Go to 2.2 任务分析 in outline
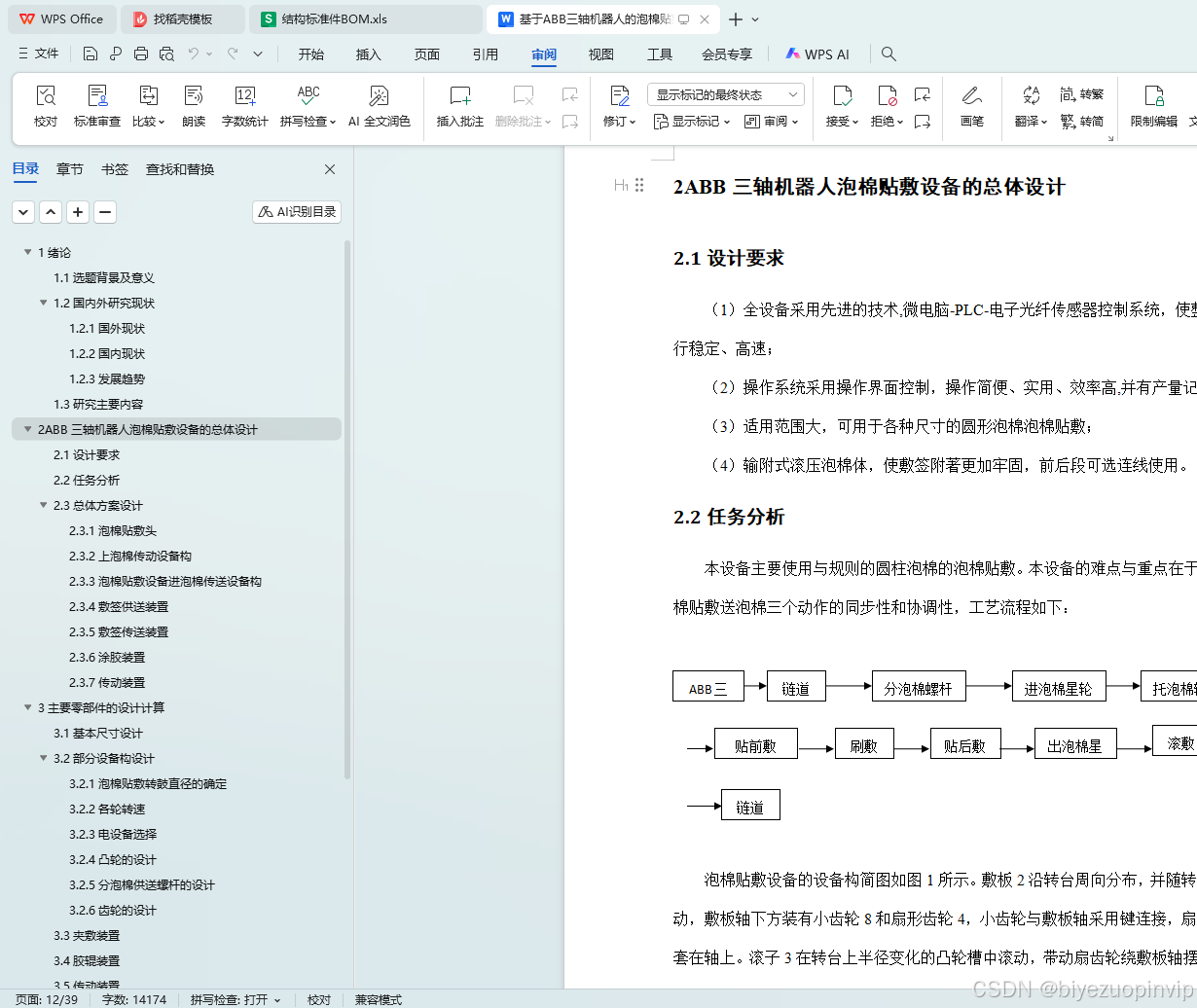Image resolution: width=1197 pixels, height=1008 pixels. pyautogui.click(x=87, y=481)
